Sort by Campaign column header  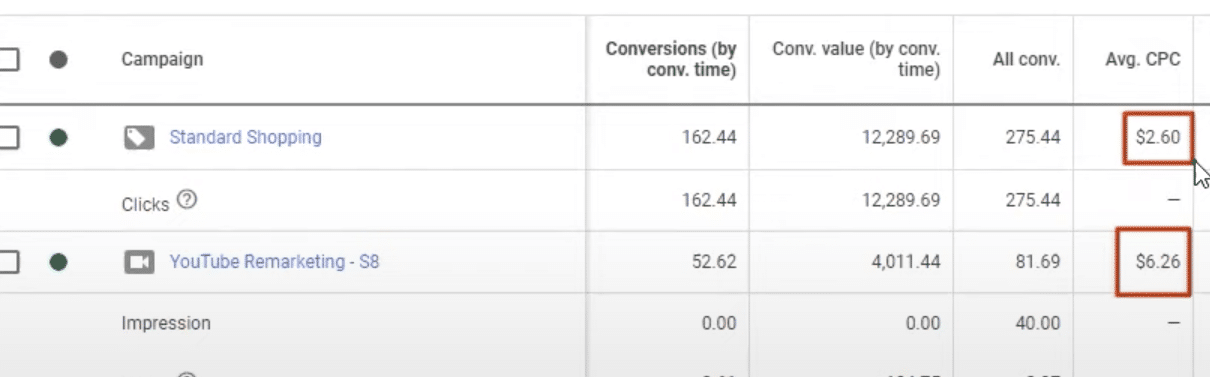pyautogui.click(x=162, y=59)
